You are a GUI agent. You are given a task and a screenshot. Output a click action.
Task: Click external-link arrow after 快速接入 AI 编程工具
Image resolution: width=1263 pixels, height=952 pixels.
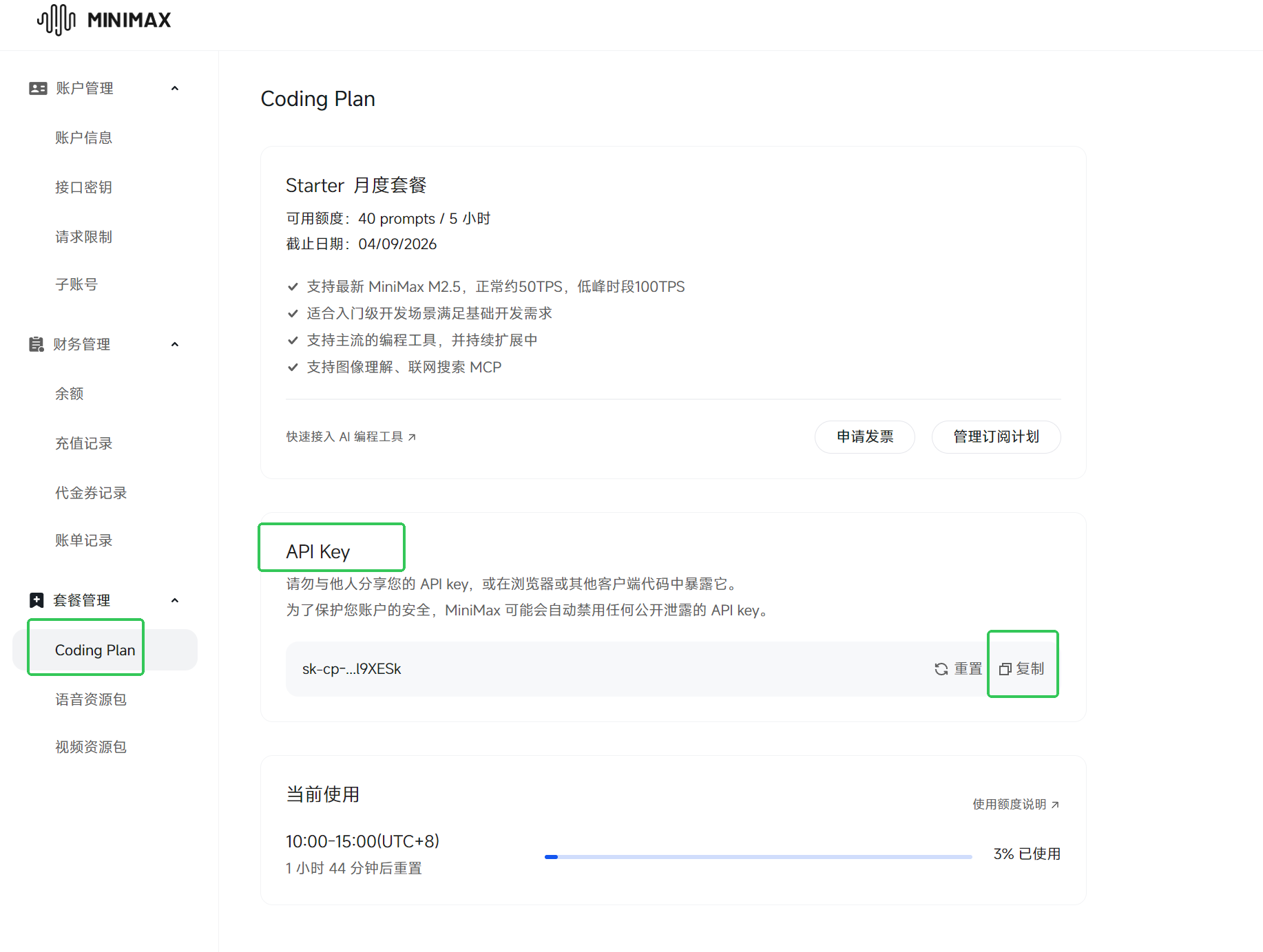tap(412, 437)
